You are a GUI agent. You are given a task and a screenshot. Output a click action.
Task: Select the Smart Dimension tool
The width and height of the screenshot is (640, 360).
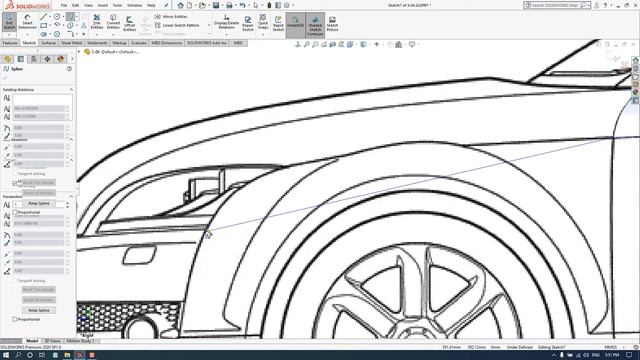click(x=27, y=22)
